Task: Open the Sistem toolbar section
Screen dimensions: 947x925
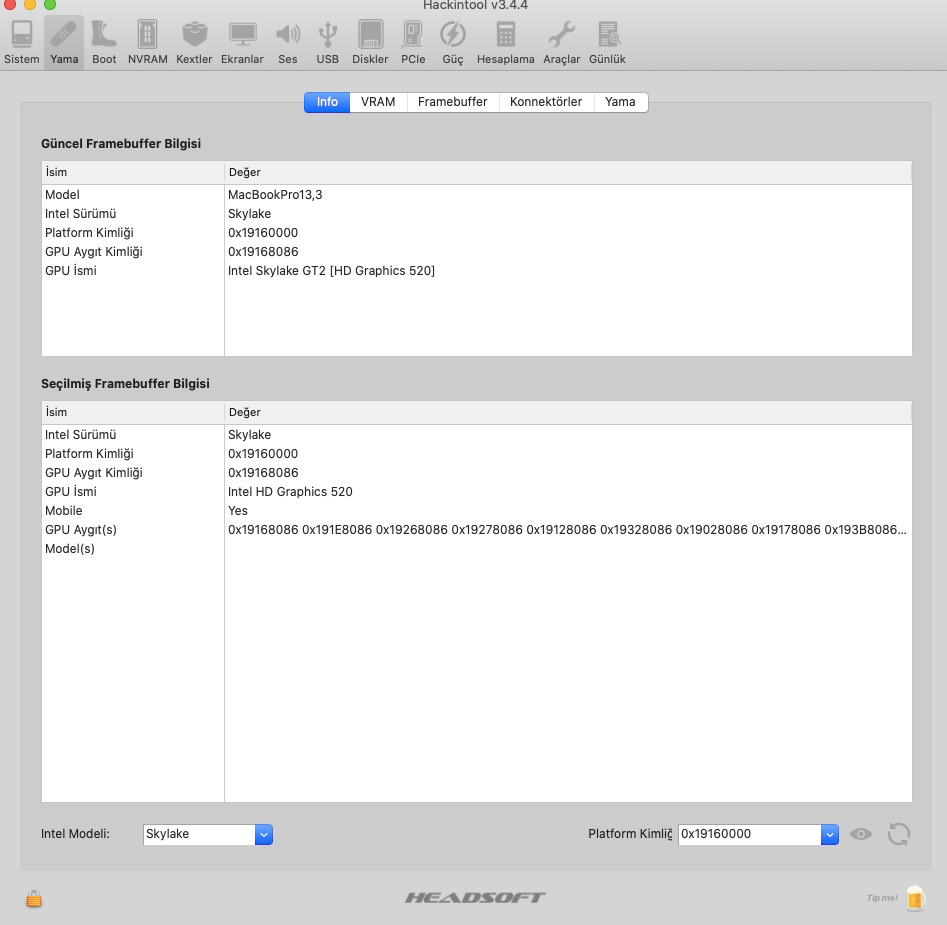Action: point(21,42)
